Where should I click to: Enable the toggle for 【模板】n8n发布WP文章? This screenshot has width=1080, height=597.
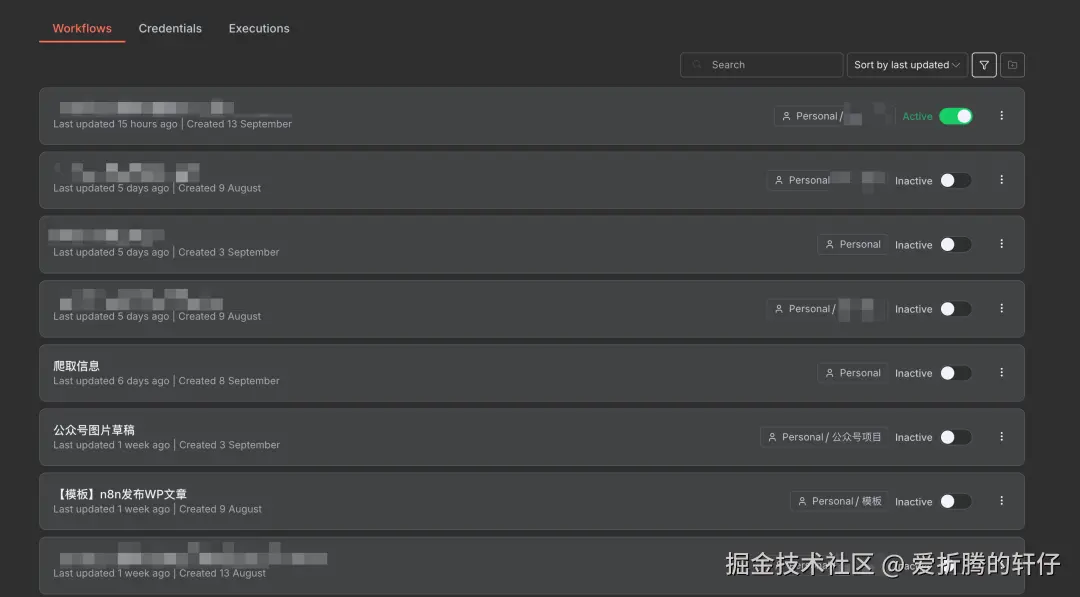955,501
